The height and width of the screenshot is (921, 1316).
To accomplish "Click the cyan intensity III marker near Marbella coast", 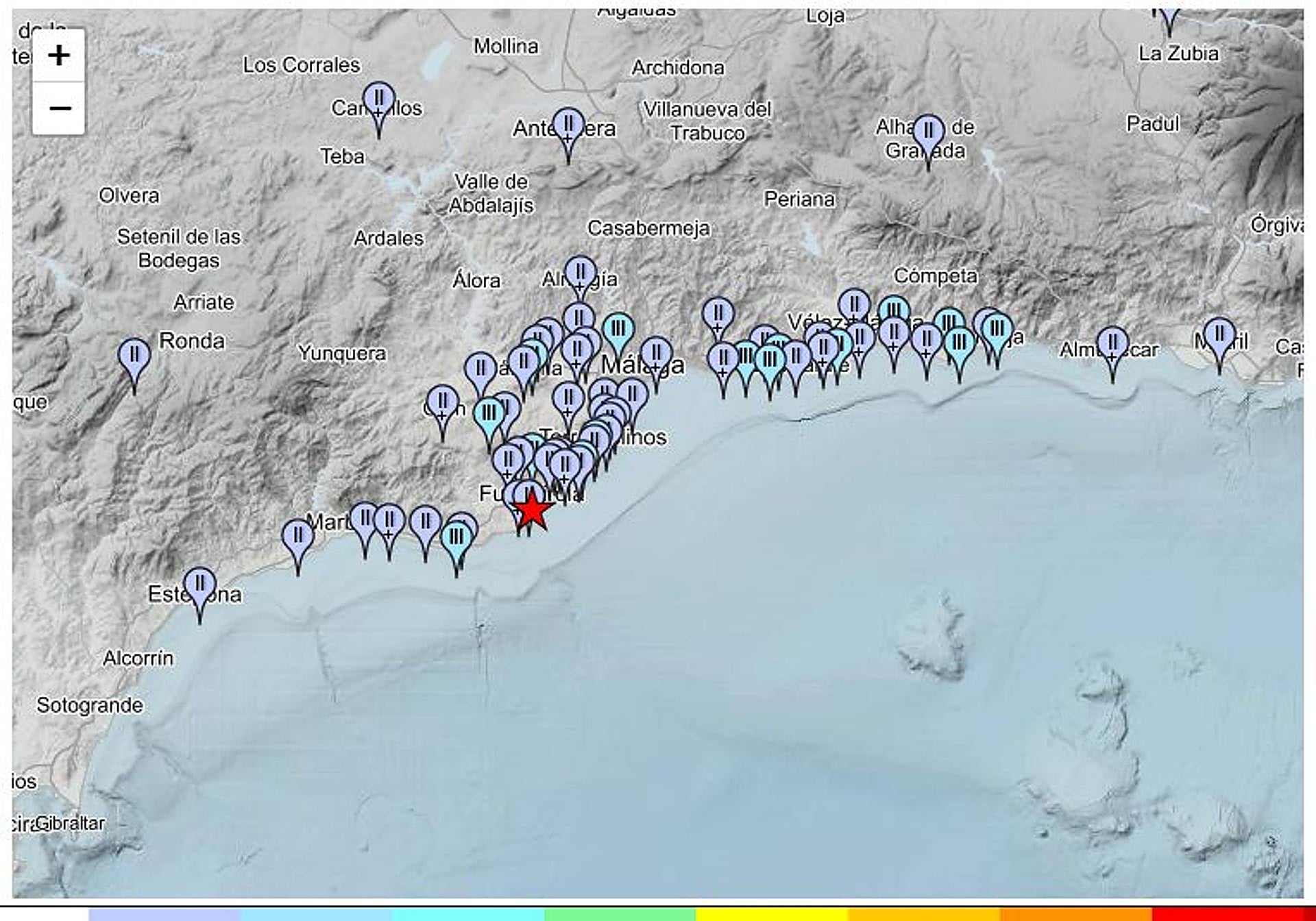I will coord(456,539).
